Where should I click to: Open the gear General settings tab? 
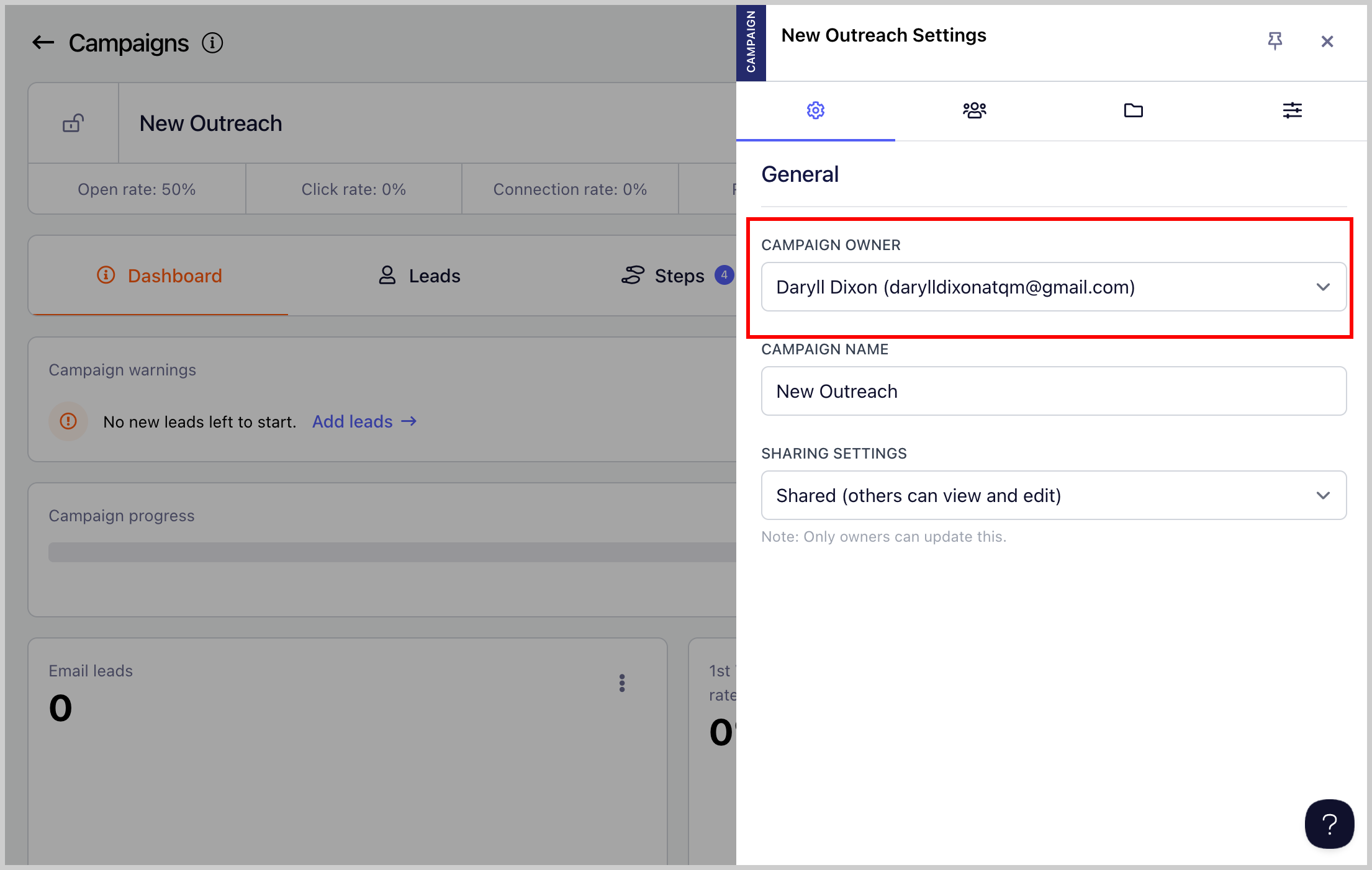click(x=815, y=110)
